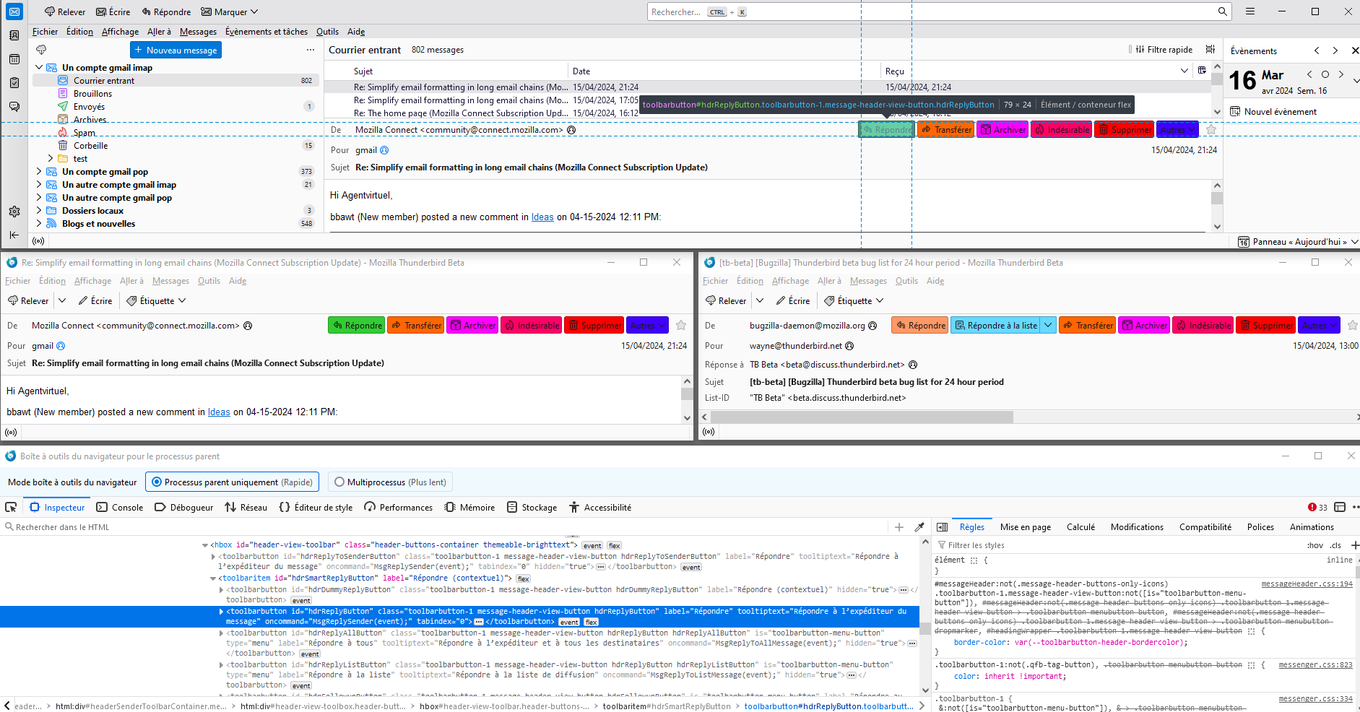Open the Thunderbird hamburger app menu
This screenshot has width=1360, height=712.
[1251, 12]
